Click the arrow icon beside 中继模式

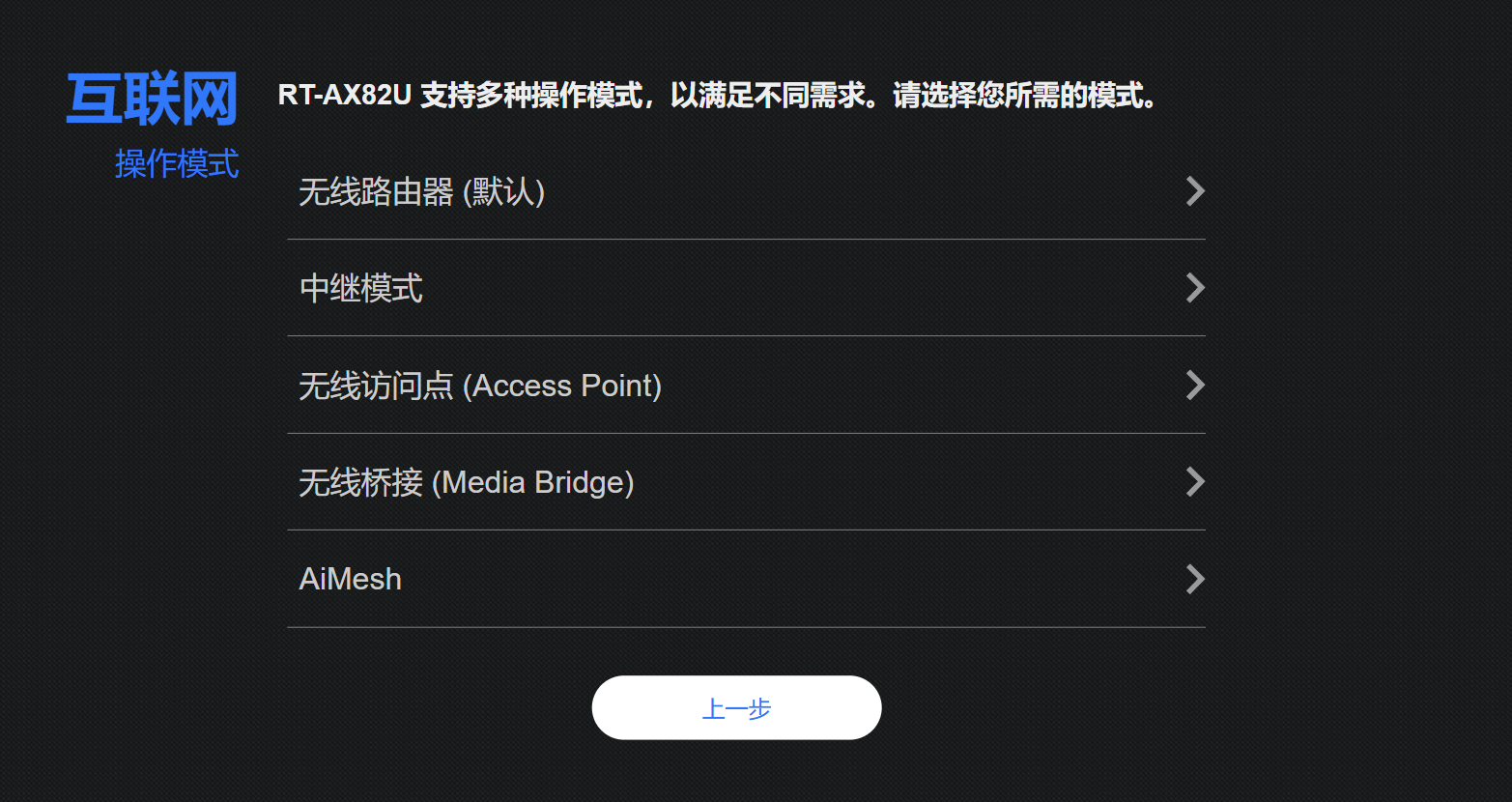point(1194,288)
